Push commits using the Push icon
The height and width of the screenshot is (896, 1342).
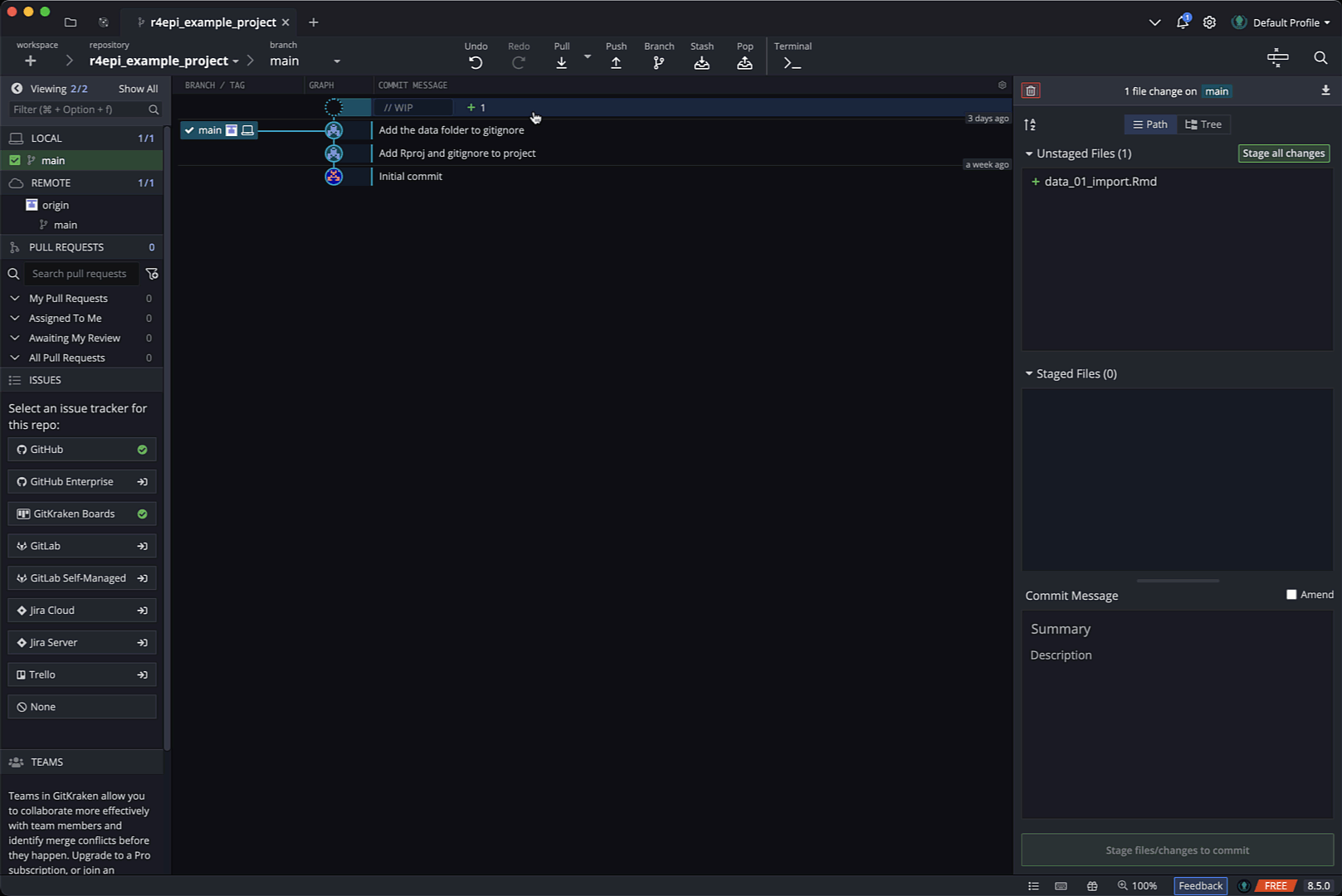(616, 63)
